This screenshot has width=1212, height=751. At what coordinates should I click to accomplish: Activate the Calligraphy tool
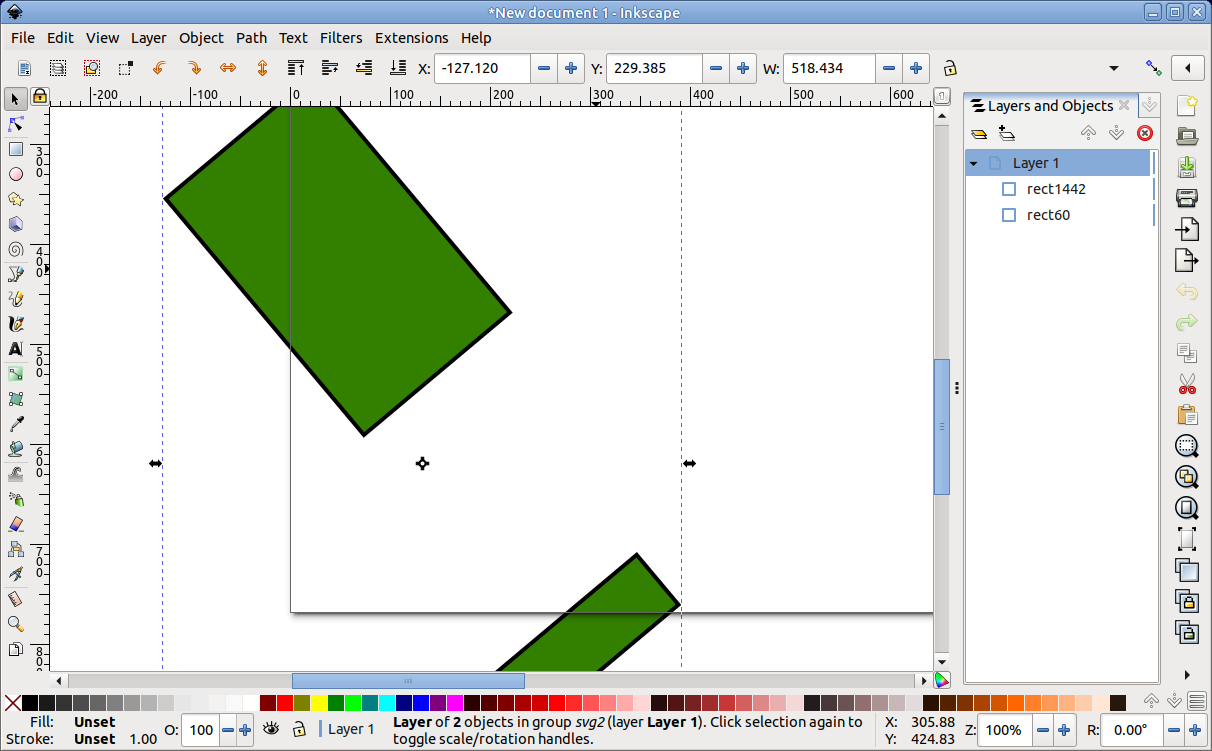pos(14,323)
